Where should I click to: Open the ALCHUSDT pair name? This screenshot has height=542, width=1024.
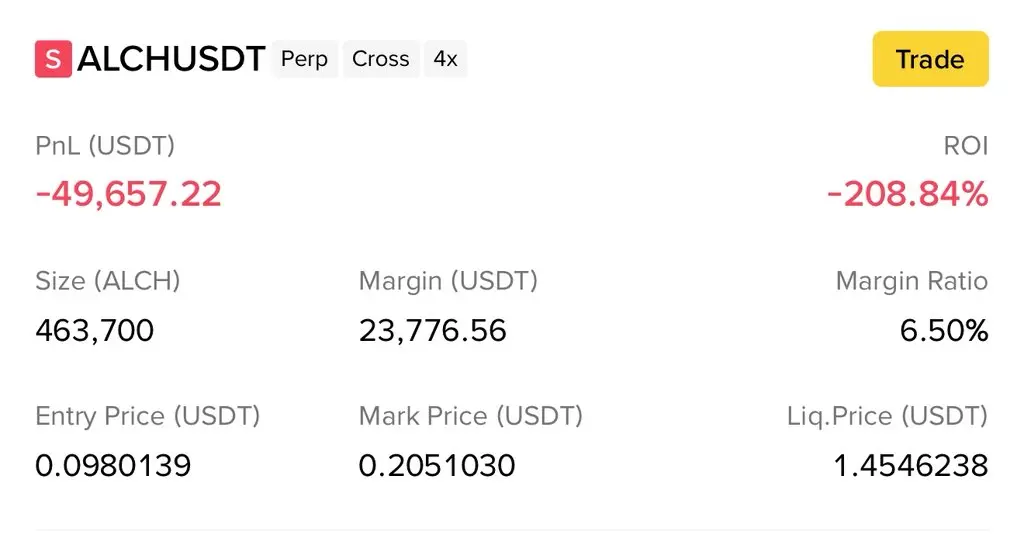click(171, 59)
